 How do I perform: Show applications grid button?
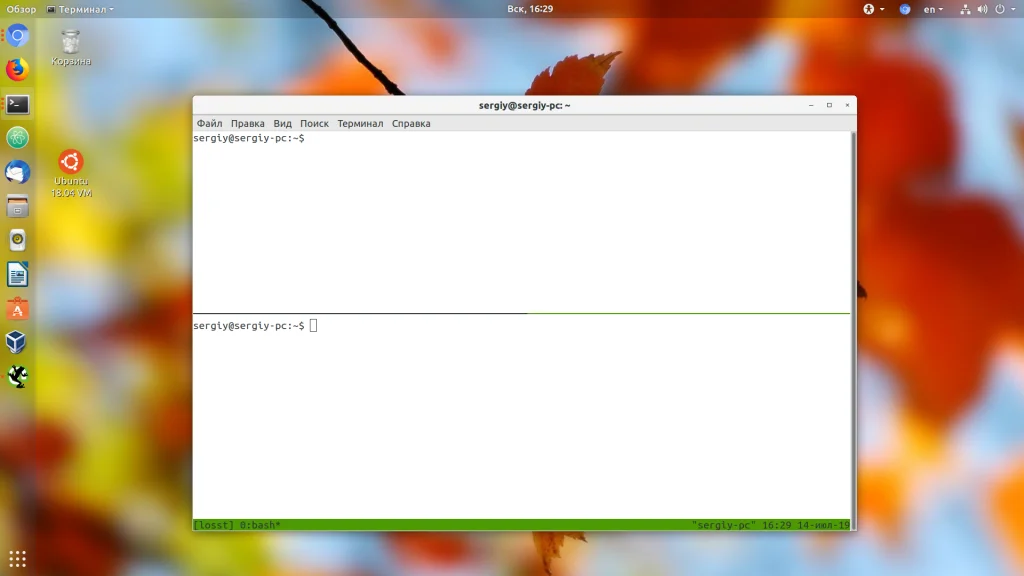[18, 559]
